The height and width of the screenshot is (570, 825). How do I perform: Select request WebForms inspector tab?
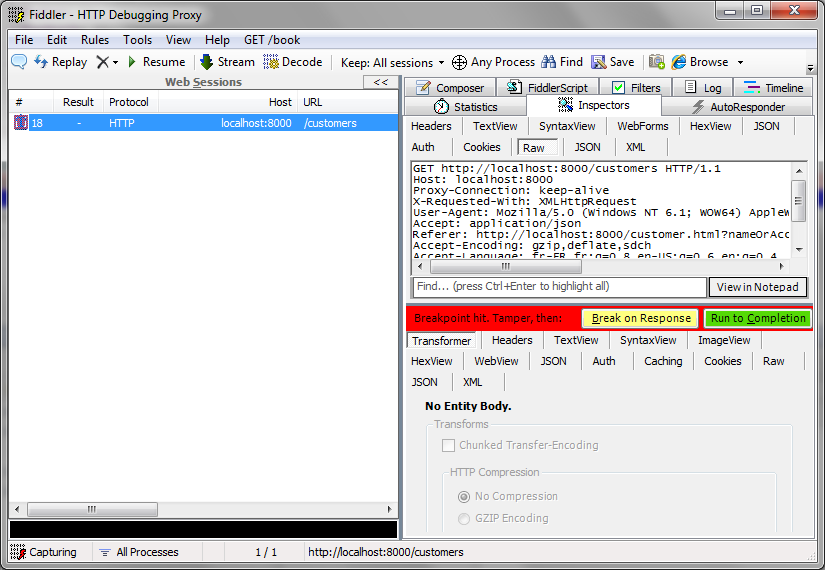642,126
